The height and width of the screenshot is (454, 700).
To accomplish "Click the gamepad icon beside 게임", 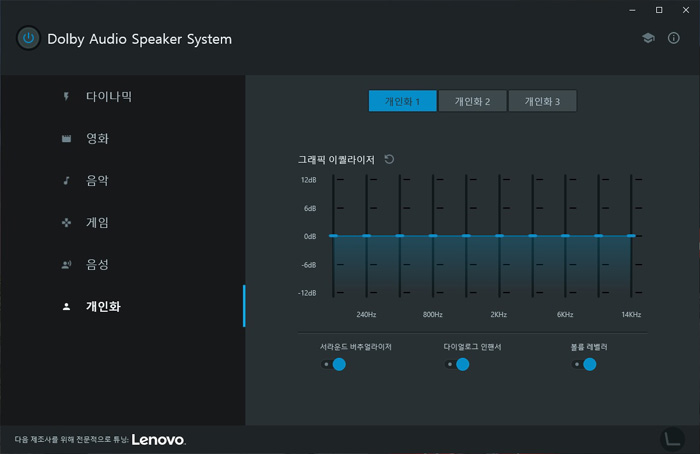I will (66, 222).
